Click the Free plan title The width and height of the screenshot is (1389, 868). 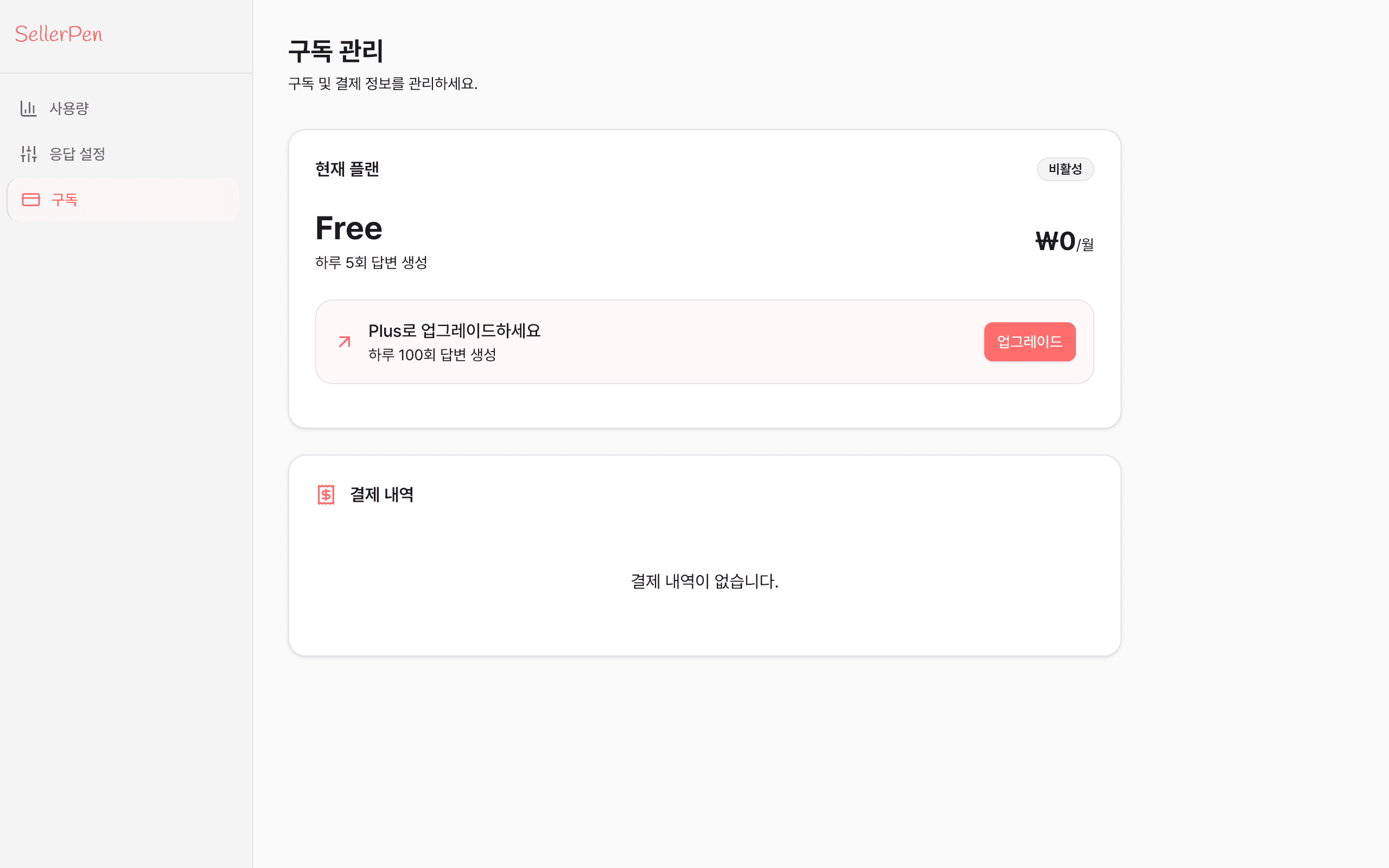coord(348,227)
